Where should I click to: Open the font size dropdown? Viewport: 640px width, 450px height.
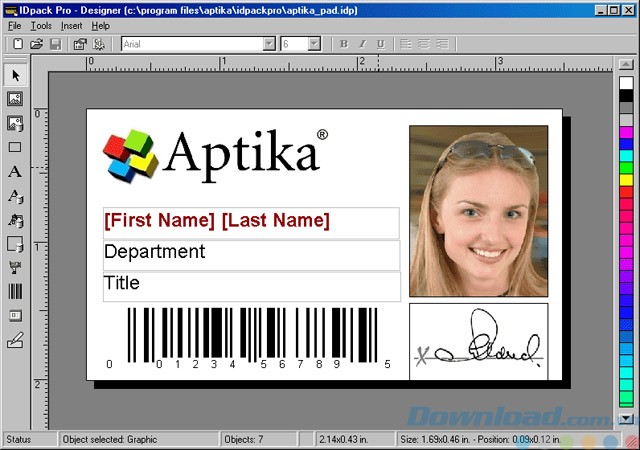[x=314, y=44]
